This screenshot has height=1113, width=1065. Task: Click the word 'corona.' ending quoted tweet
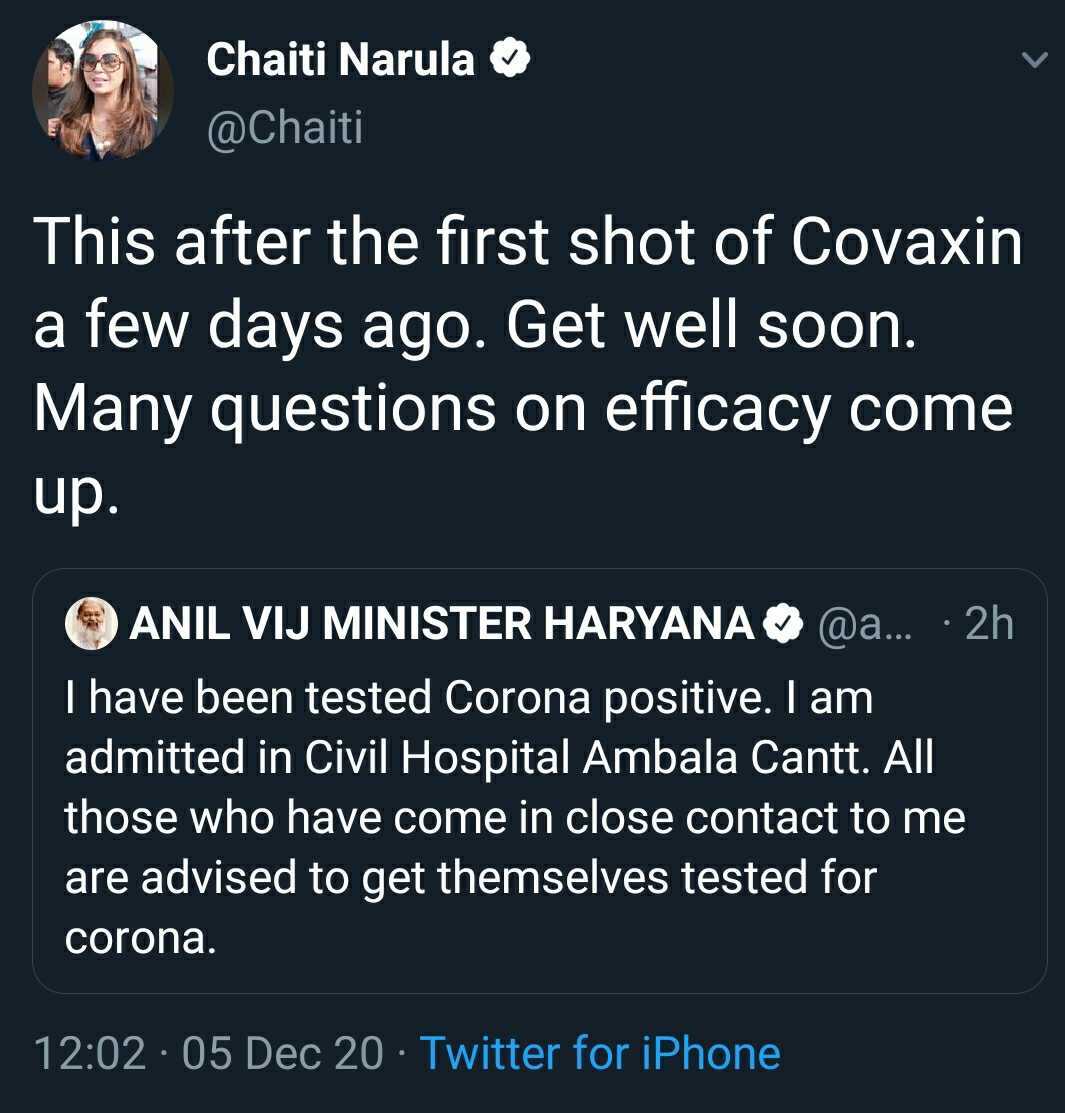click(x=140, y=937)
